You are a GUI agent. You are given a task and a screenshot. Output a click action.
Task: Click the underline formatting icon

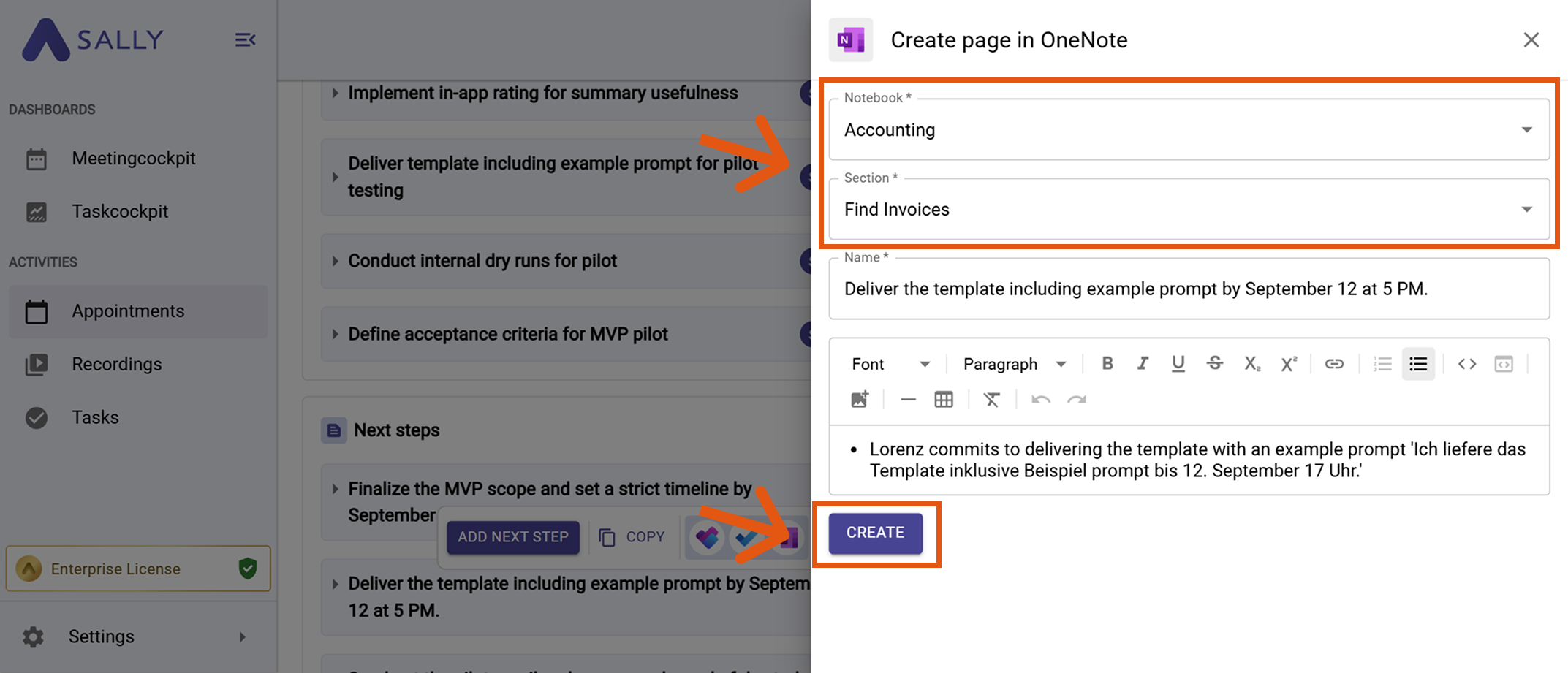tap(1178, 364)
